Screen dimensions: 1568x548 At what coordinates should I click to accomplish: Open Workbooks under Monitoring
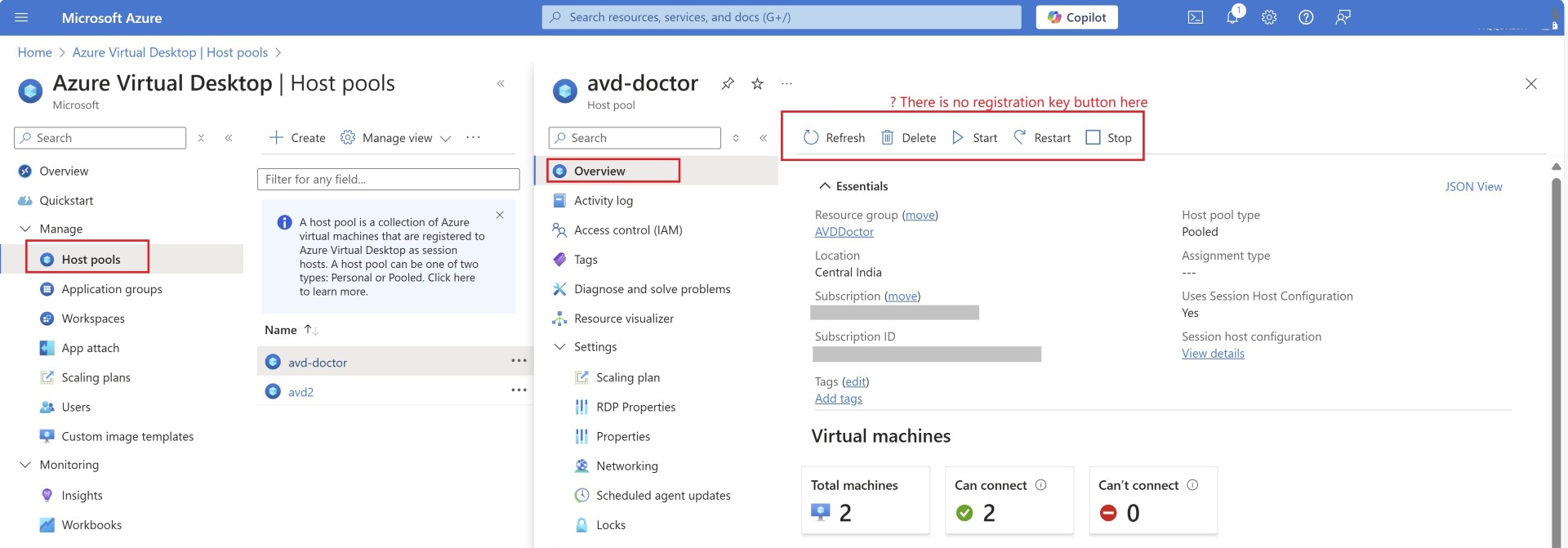[91, 524]
